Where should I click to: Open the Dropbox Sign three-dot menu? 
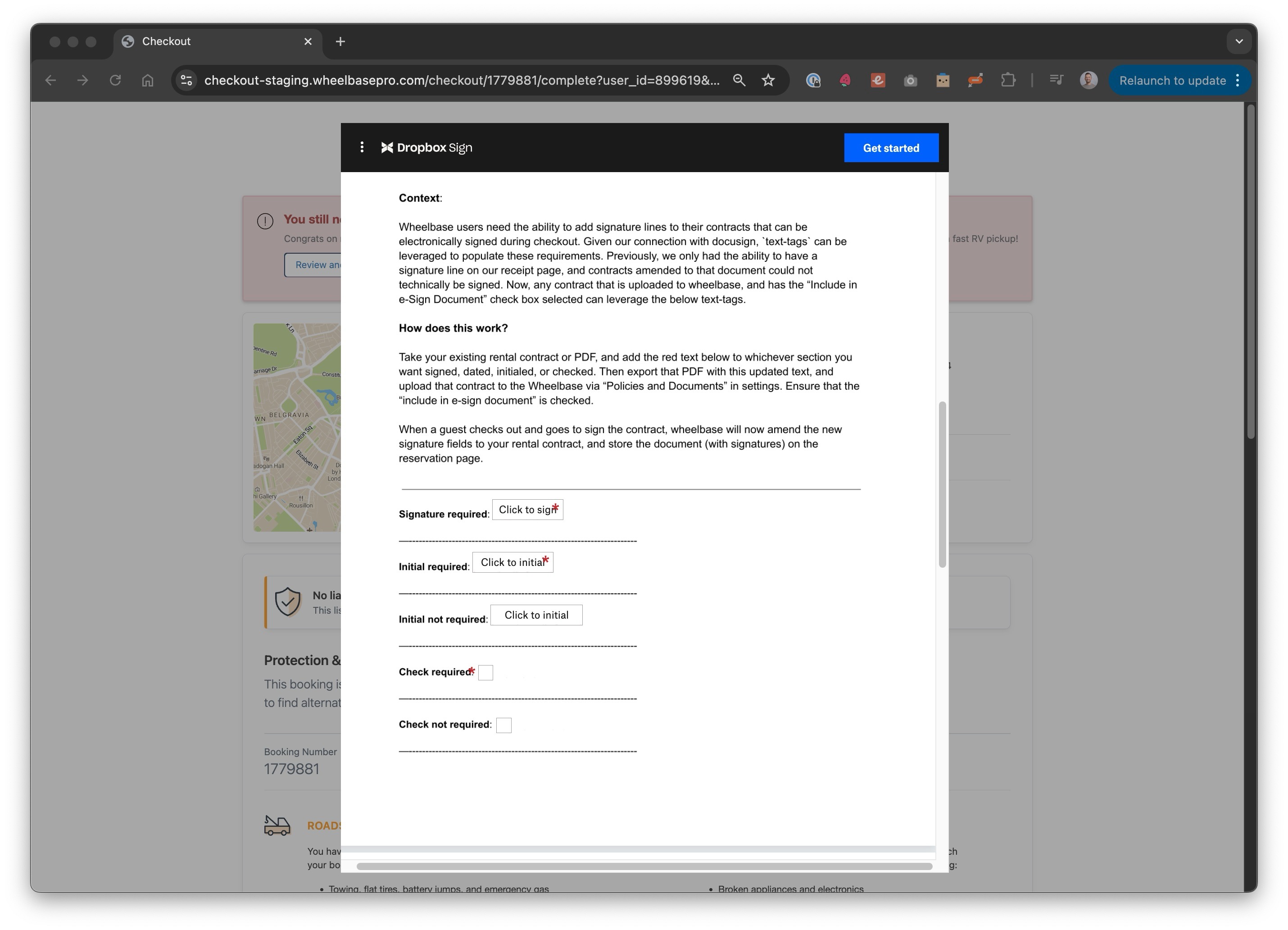point(362,148)
